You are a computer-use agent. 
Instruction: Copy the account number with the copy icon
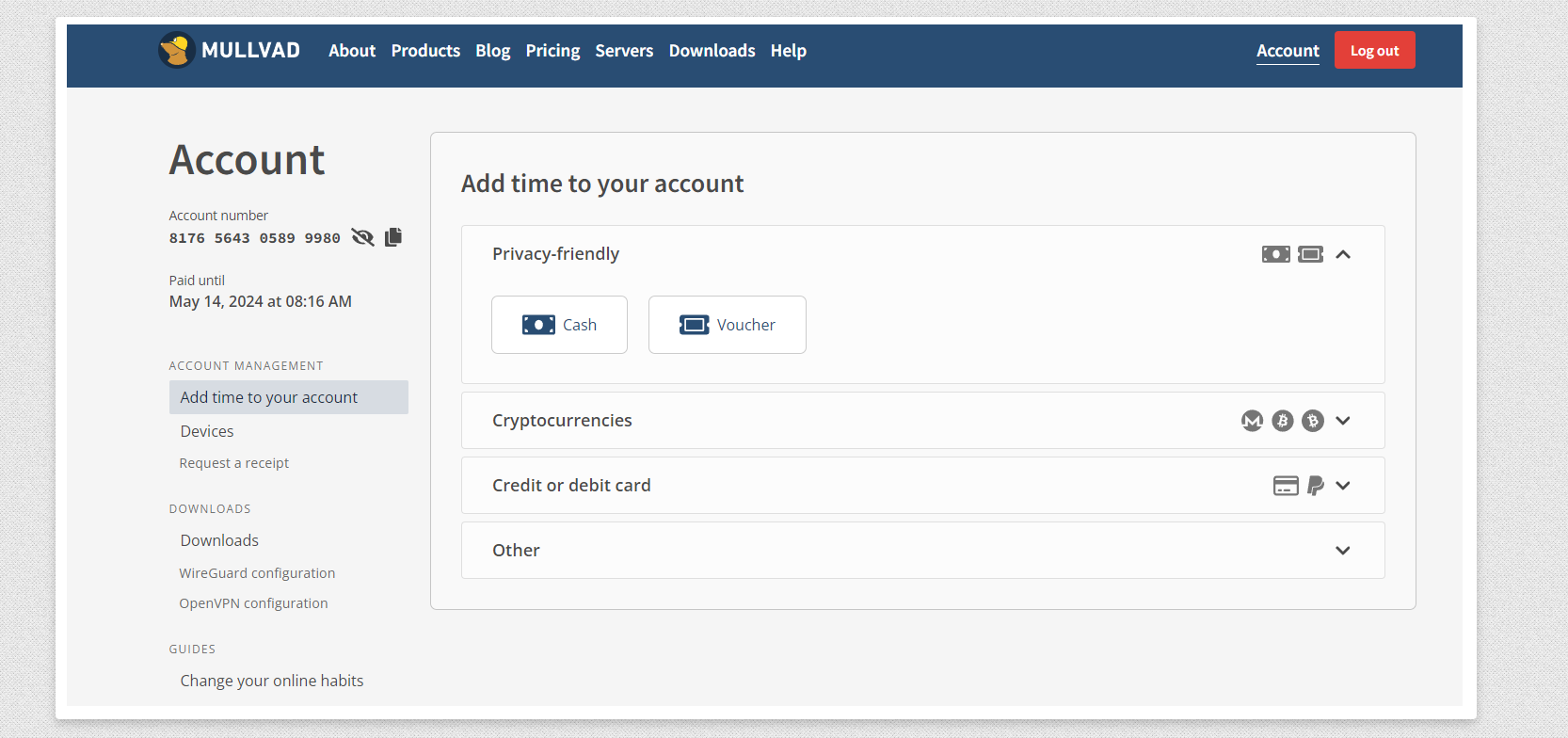click(x=393, y=236)
